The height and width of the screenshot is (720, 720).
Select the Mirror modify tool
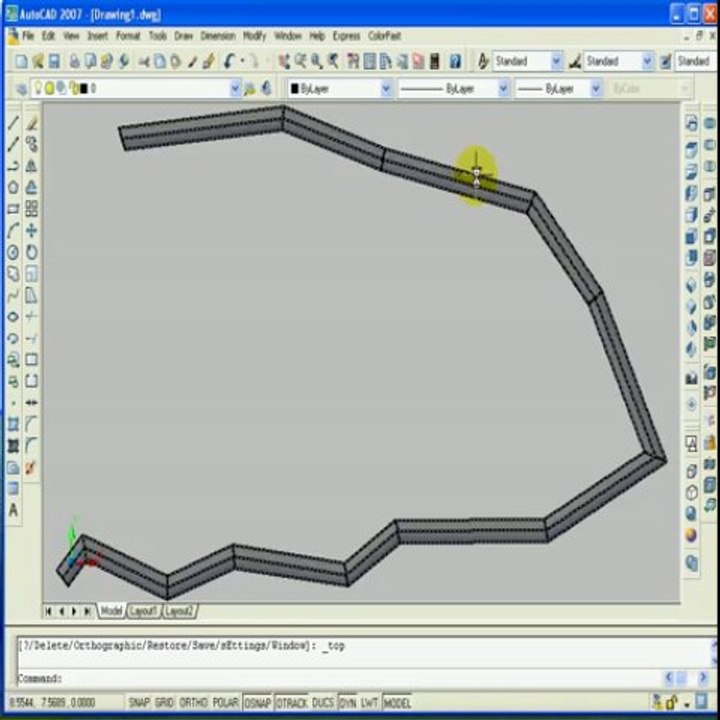pyautogui.click(x=31, y=166)
